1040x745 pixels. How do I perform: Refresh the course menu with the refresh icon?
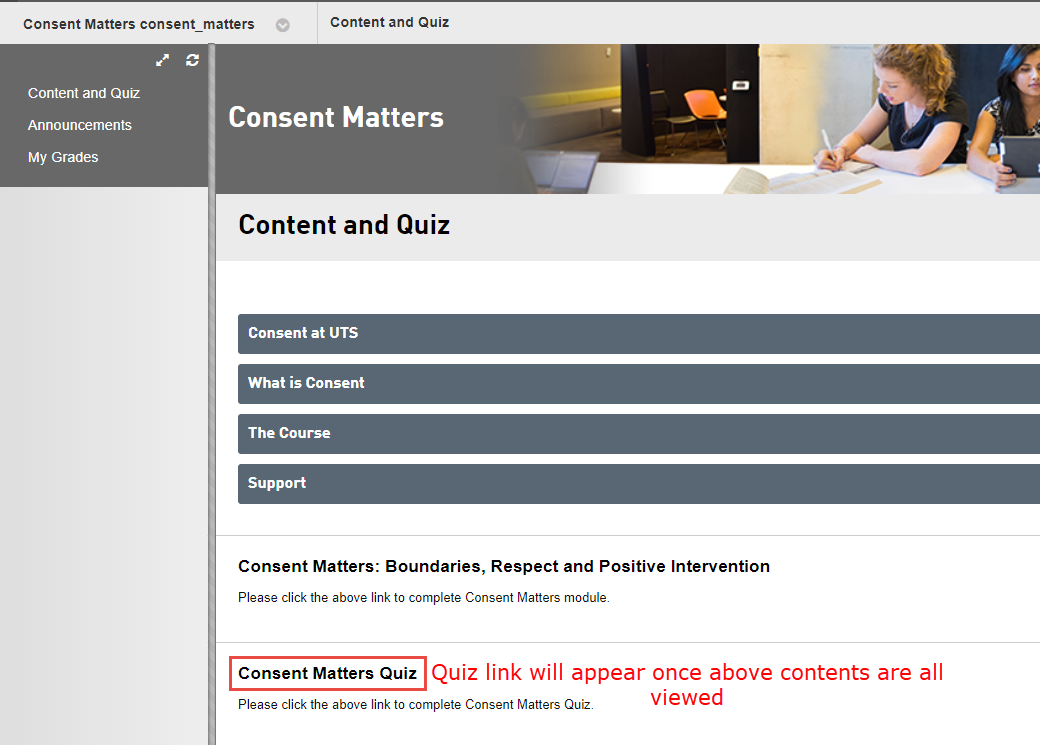click(x=192, y=60)
